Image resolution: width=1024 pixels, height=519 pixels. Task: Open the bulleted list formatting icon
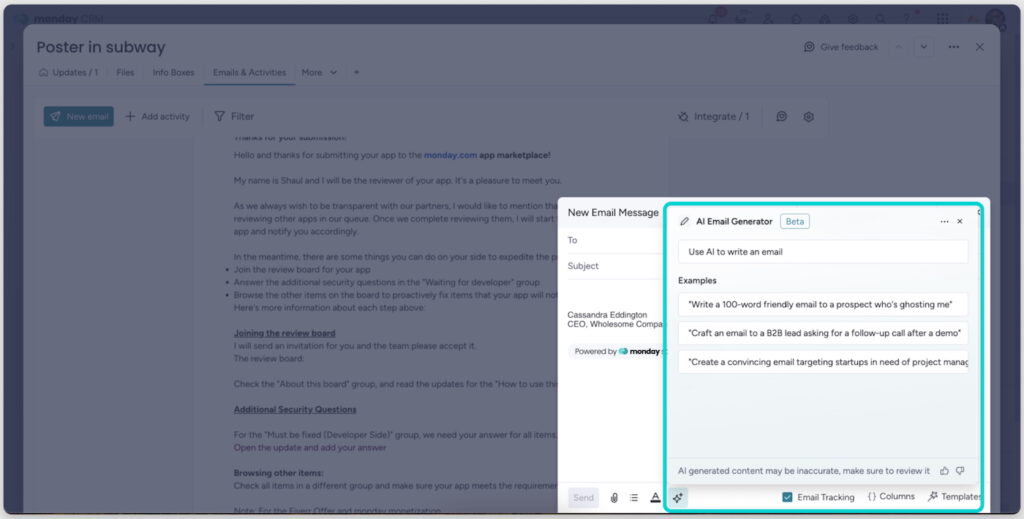pos(633,497)
